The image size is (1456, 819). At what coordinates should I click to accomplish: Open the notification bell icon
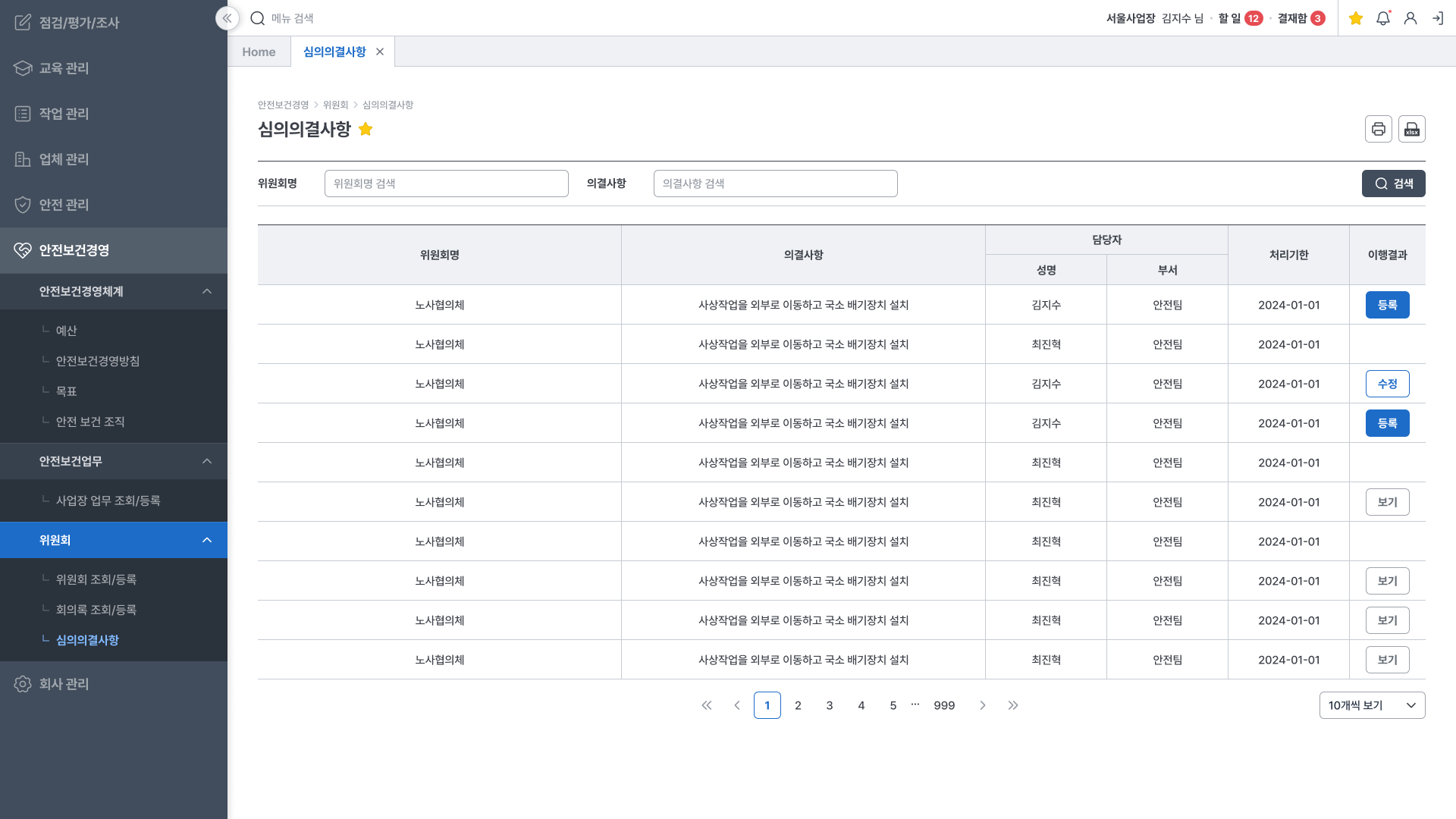point(1382,18)
